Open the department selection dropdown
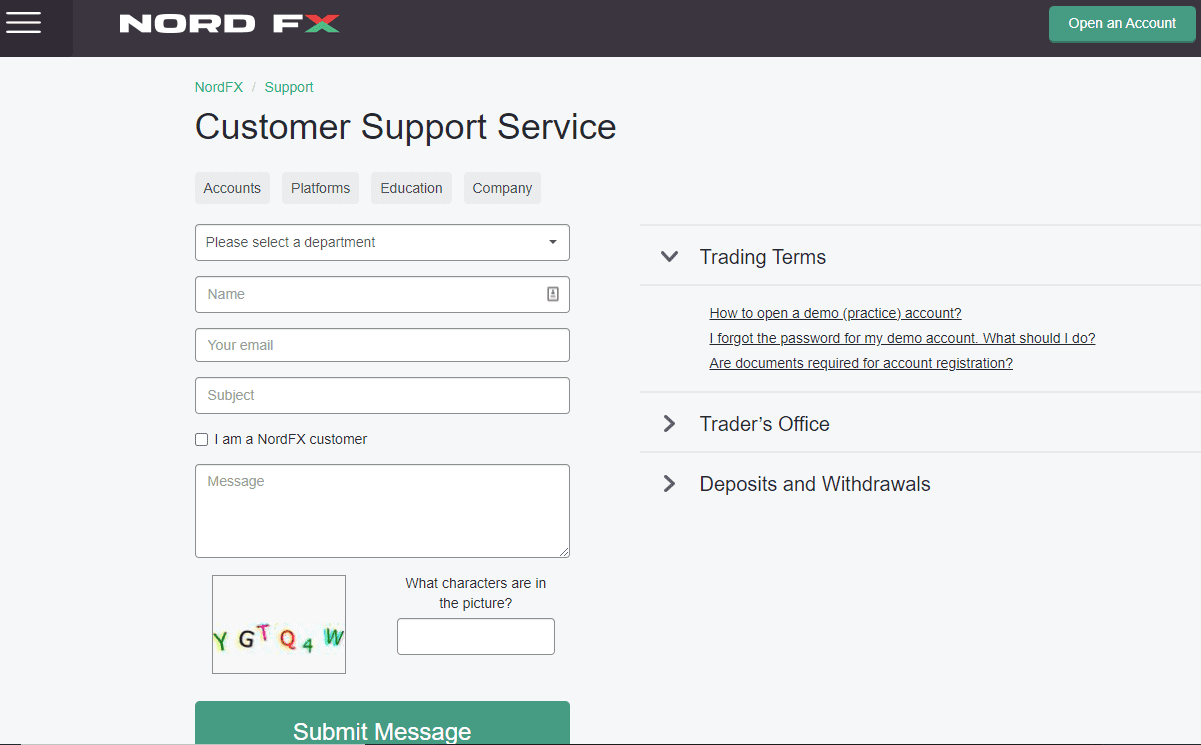Screen dimensions: 1201x745 coord(382,242)
